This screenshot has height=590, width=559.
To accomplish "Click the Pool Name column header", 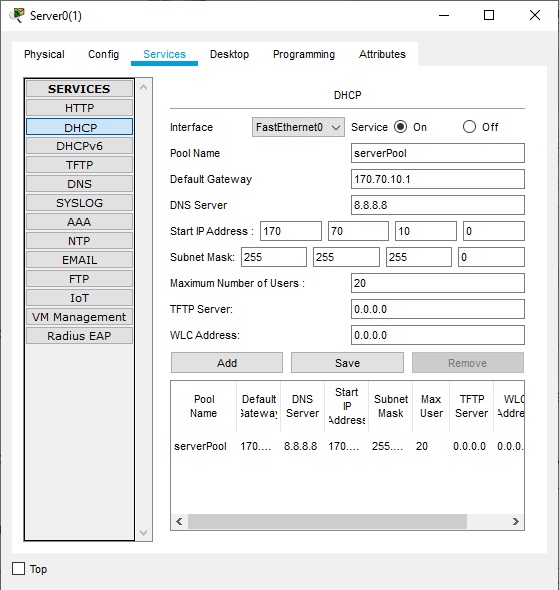I will click(x=204, y=406).
